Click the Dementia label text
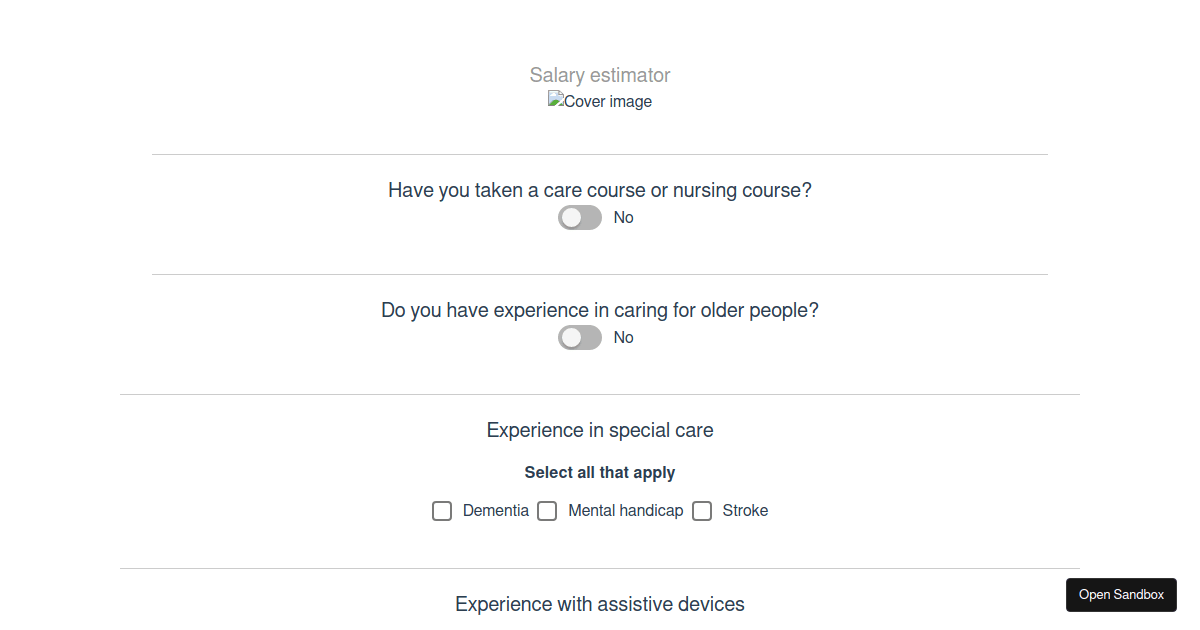 (x=495, y=510)
